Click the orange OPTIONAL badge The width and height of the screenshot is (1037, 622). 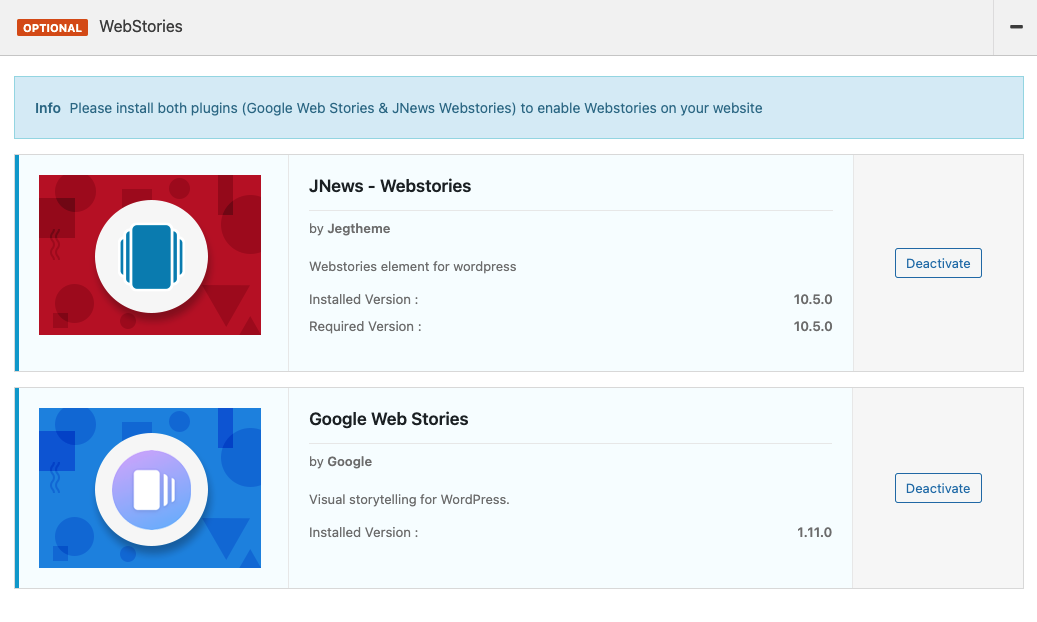[x=52, y=28]
